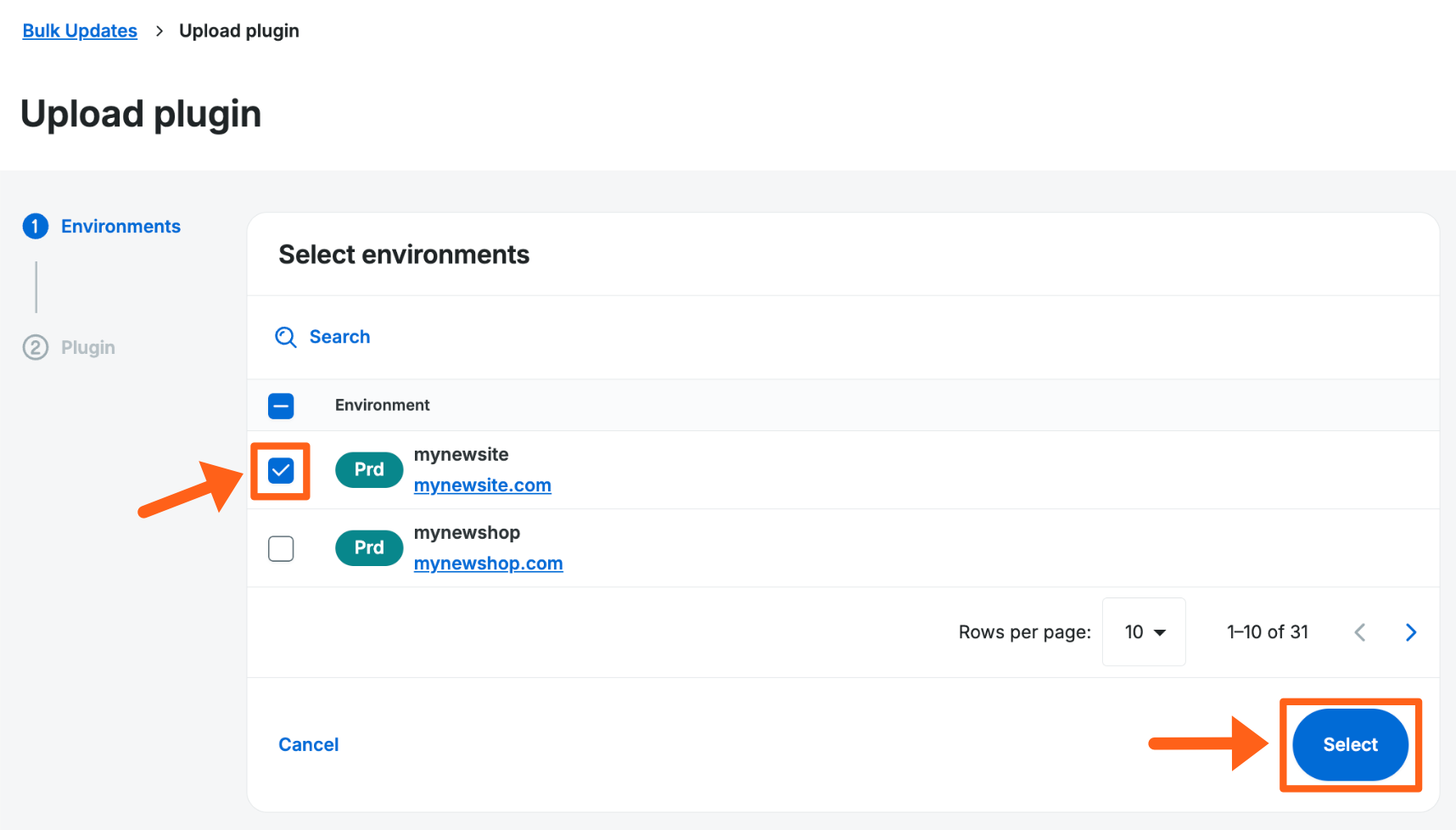Screen dimensions: 1456x830
Task: Go to the previous page of environments
Action: point(1360,631)
